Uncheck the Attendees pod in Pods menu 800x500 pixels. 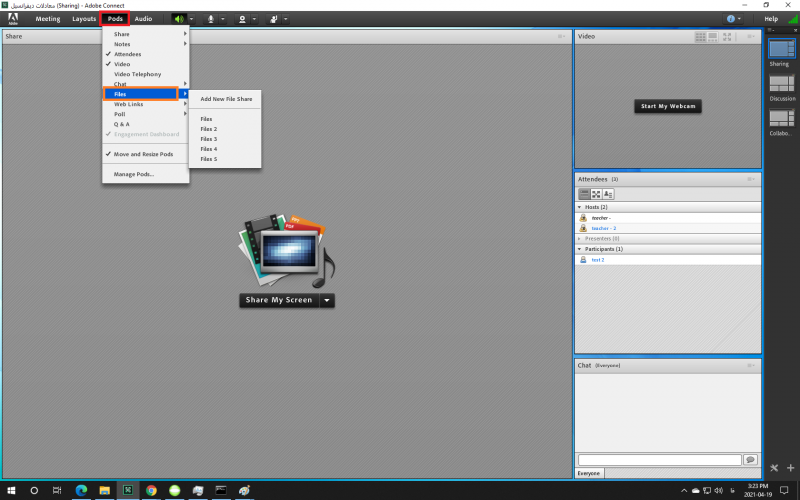tap(127, 54)
